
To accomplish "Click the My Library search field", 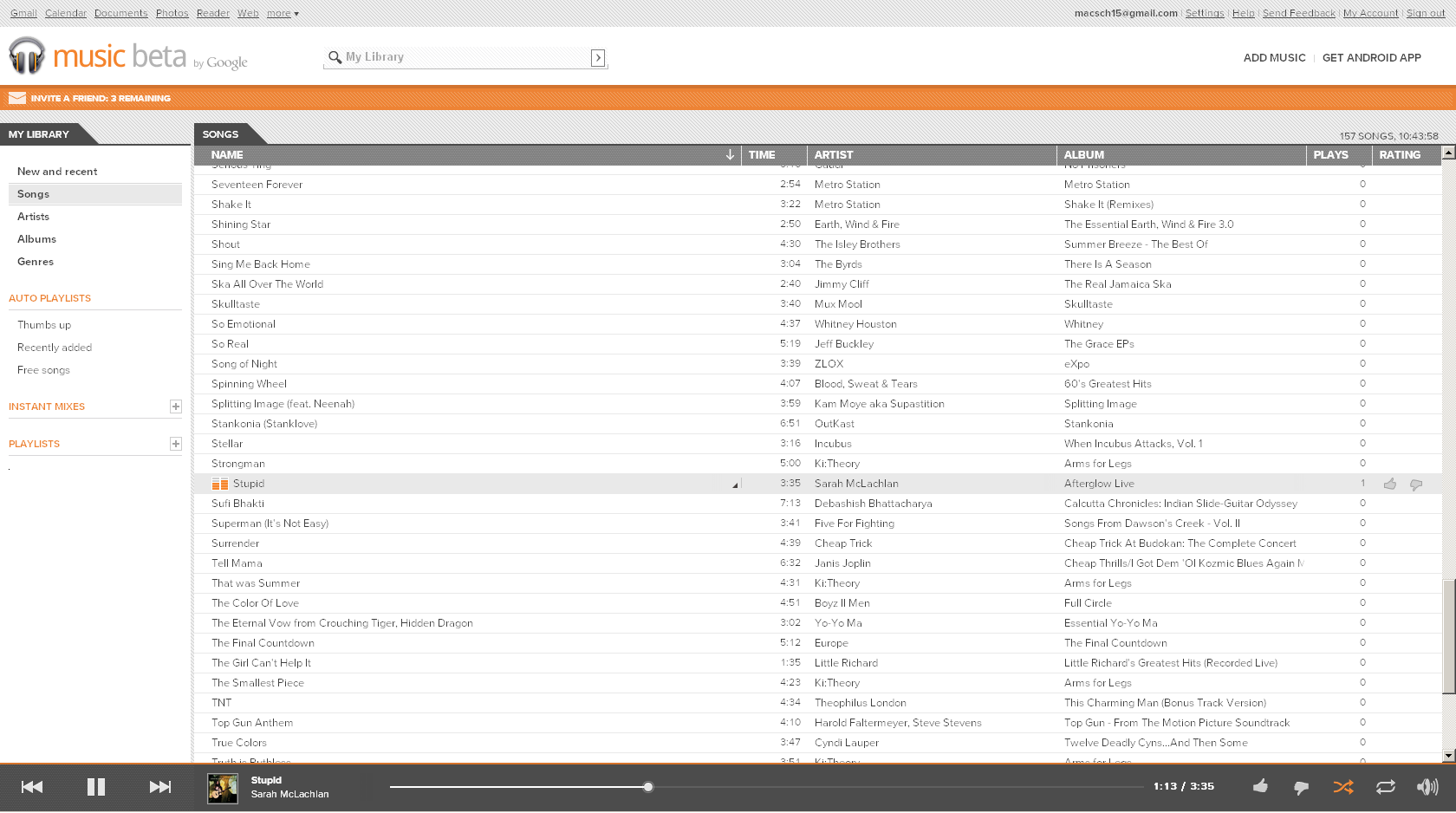I will 459,57.
